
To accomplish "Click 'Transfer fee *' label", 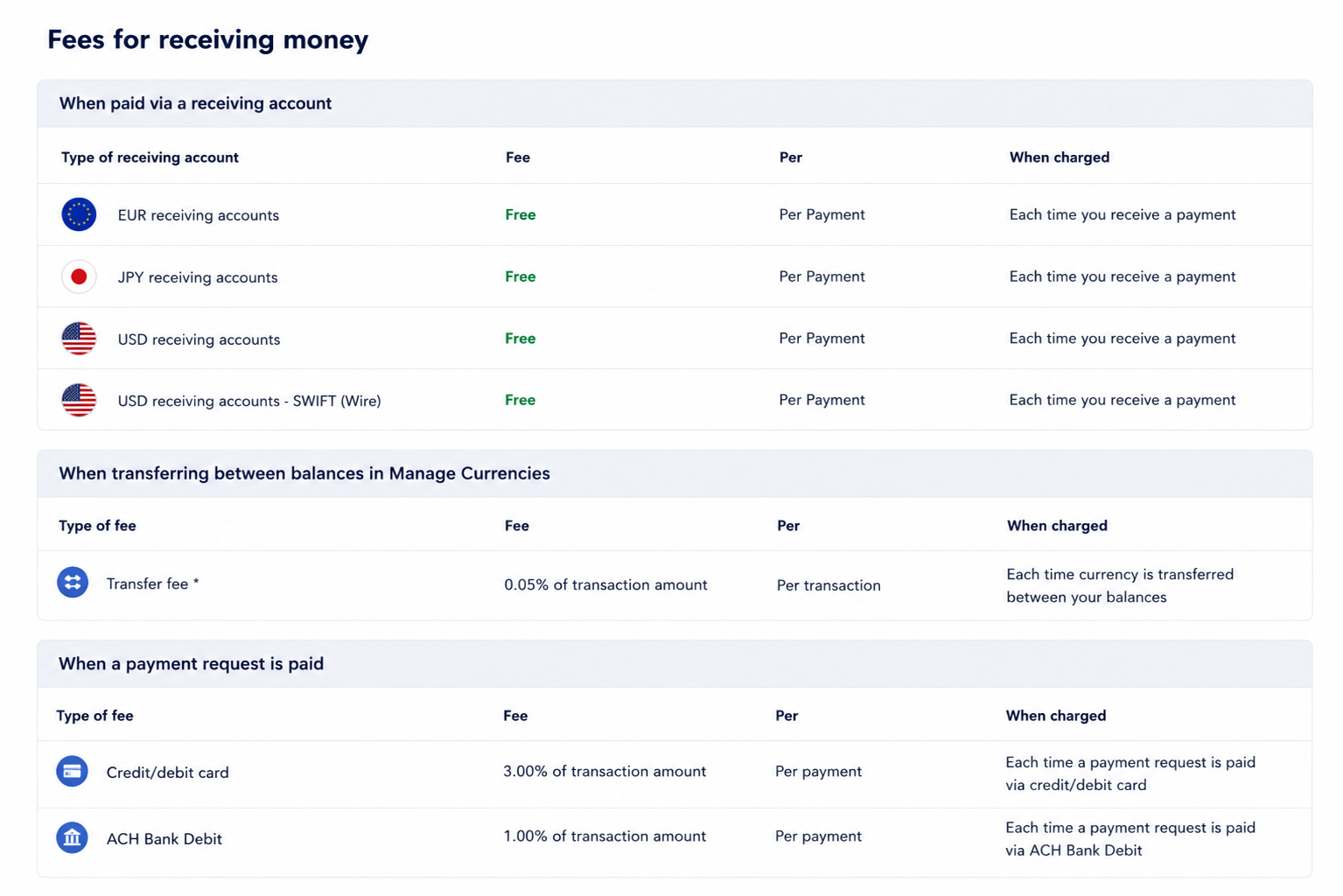I will pyautogui.click(x=153, y=584).
